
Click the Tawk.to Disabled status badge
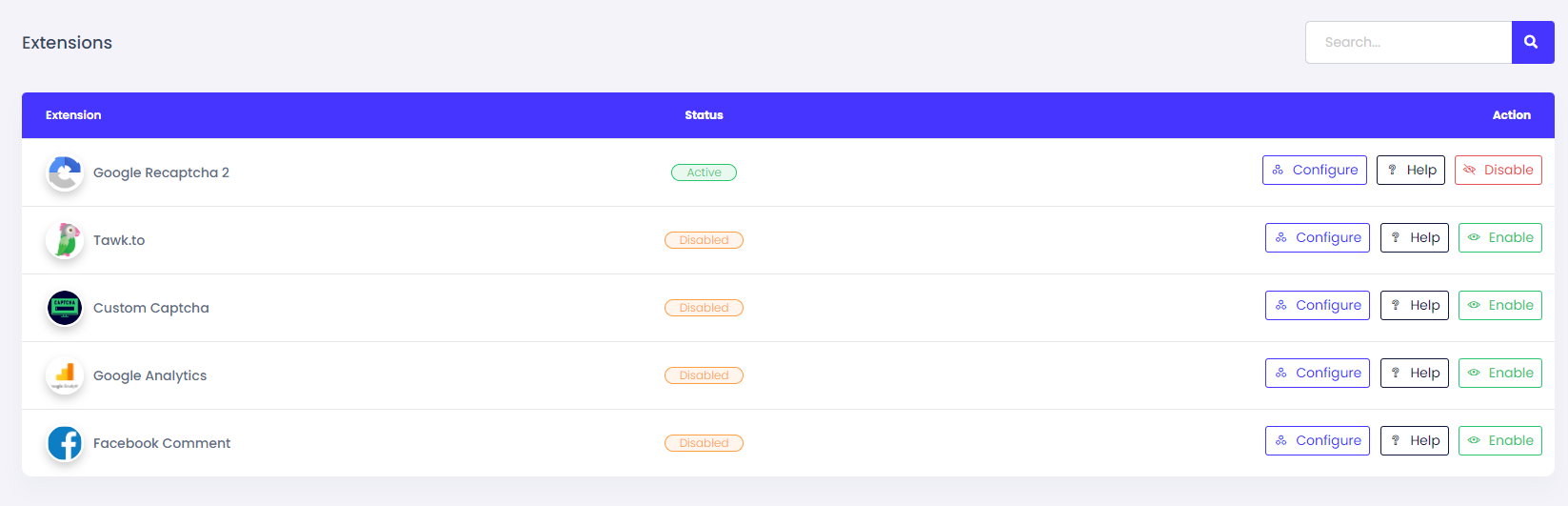pyautogui.click(x=704, y=240)
